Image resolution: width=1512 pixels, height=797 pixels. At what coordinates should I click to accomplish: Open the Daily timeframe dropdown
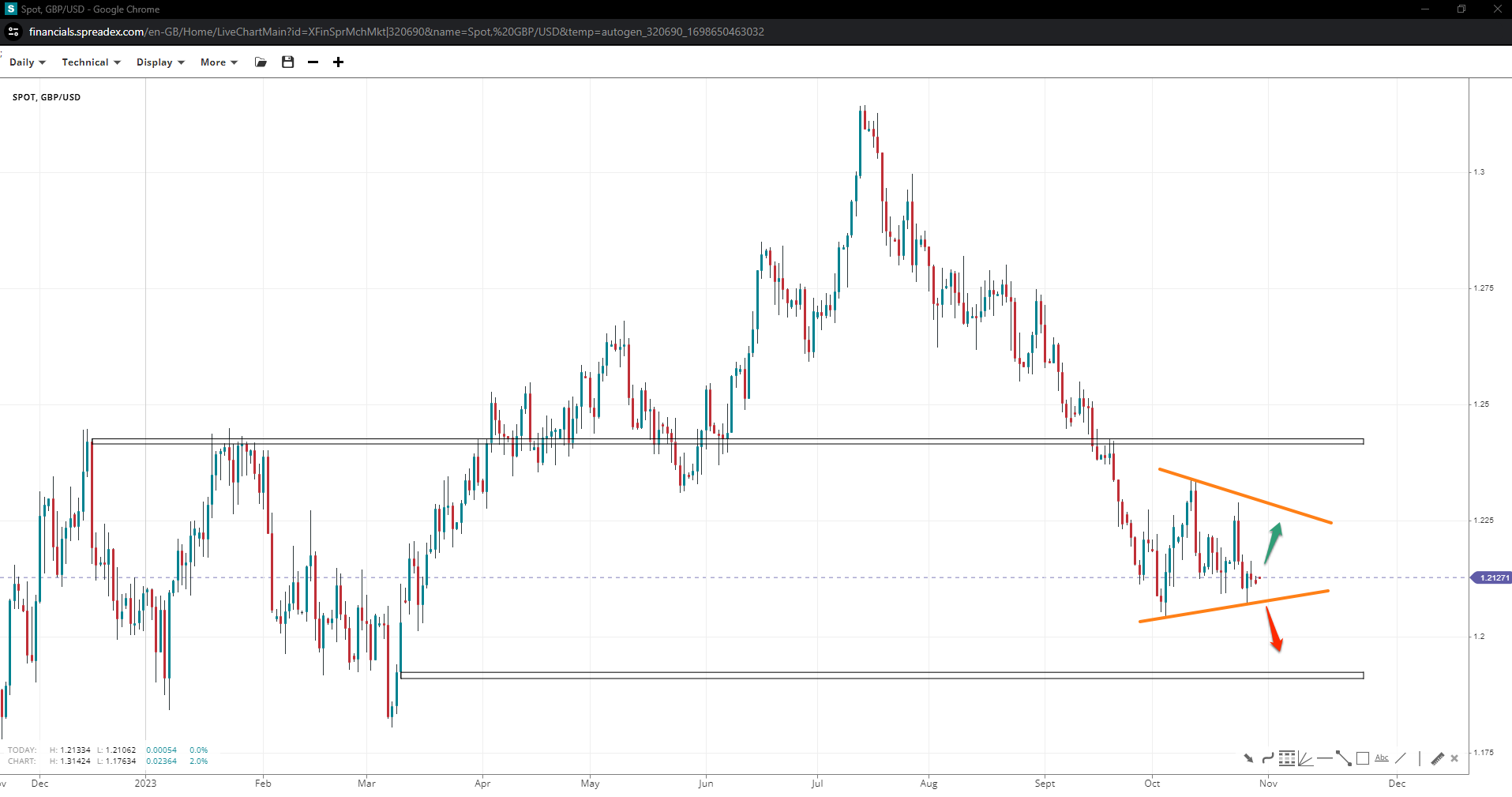[x=27, y=62]
